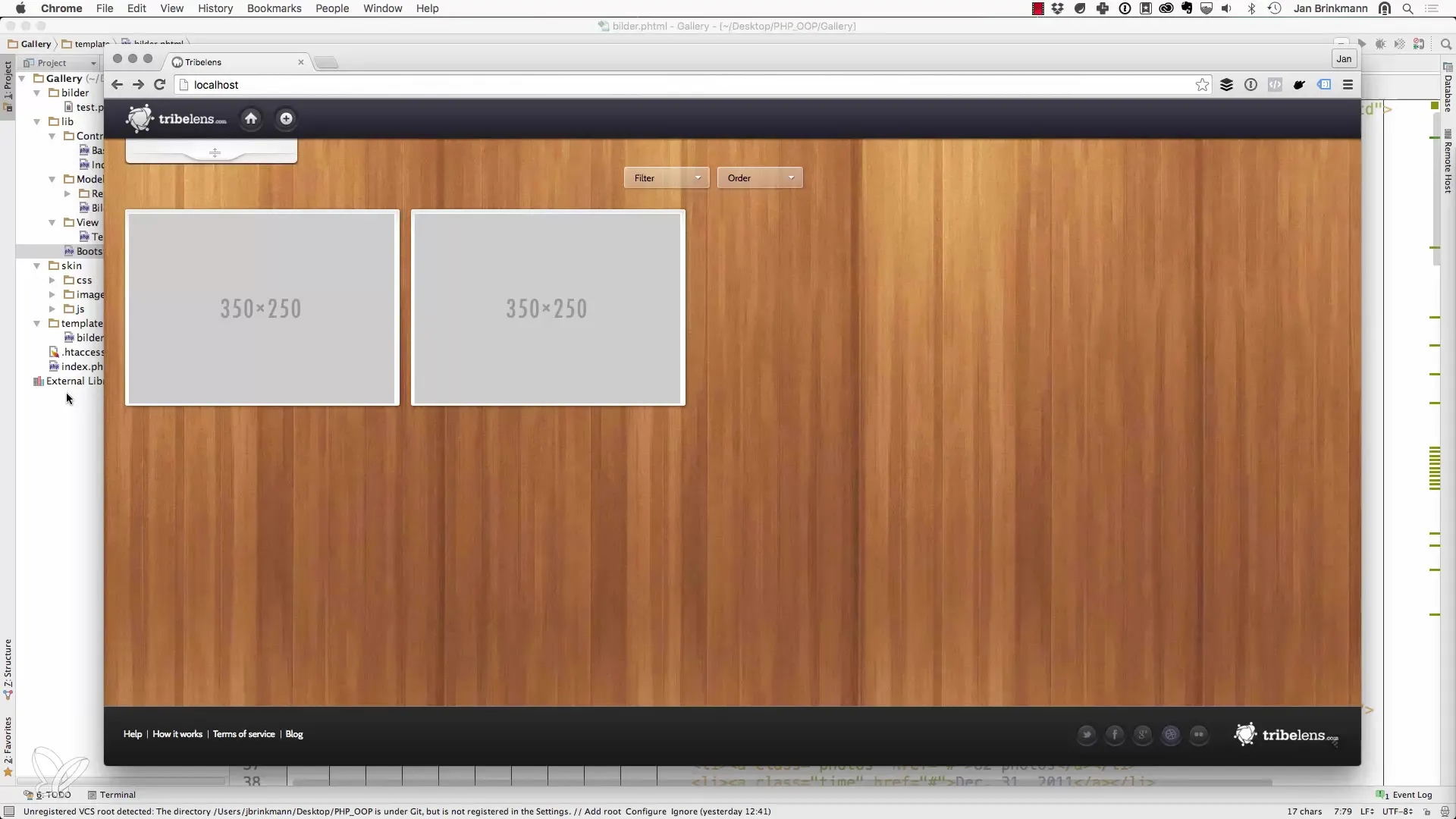The width and height of the screenshot is (1456, 819).
Task: Open Evernote from the macOS menu bar
Action: click(1187, 8)
